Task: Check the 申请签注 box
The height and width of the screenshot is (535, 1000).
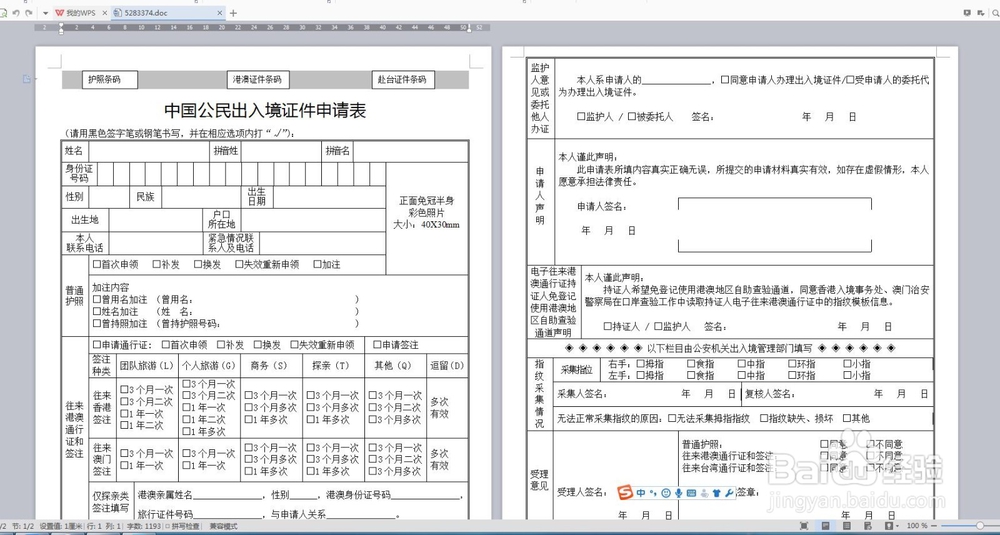Action: (x=377, y=344)
